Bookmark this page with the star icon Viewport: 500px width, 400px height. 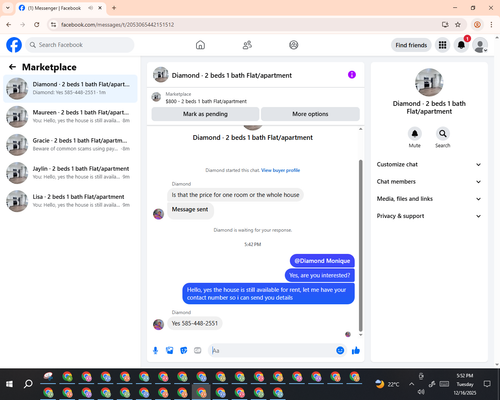coord(458,24)
